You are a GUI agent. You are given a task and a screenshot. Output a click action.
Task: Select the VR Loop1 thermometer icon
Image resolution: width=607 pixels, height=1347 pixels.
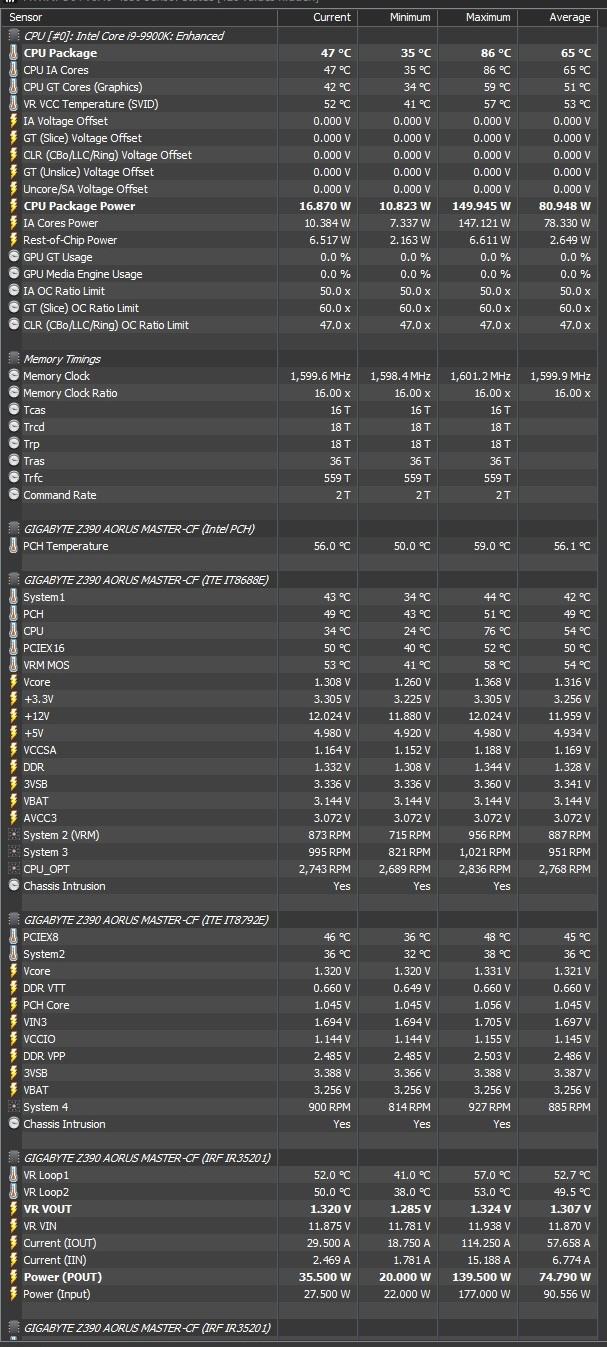[13, 1175]
